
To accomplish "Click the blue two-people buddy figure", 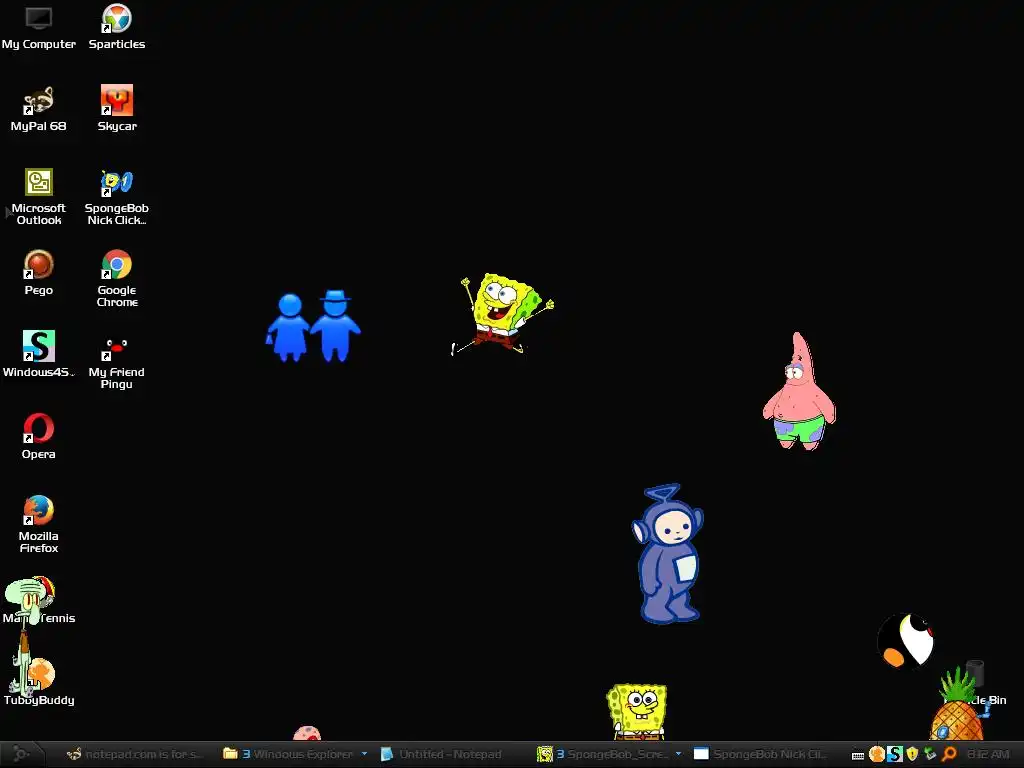I will pyautogui.click(x=313, y=326).
